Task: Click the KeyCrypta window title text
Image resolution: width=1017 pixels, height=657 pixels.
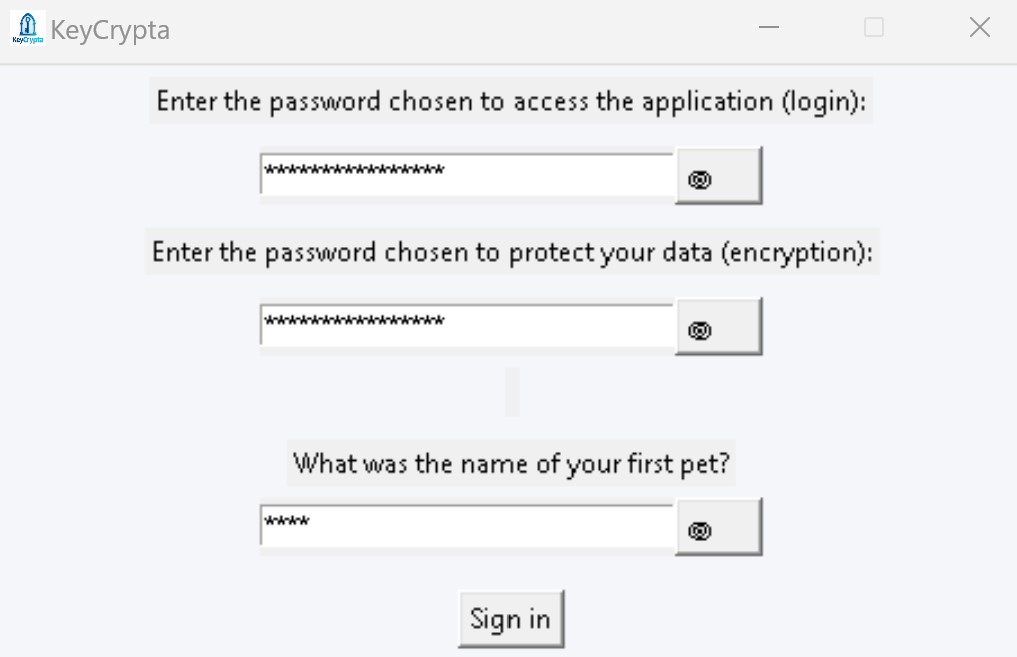Action: pos(110,30)
